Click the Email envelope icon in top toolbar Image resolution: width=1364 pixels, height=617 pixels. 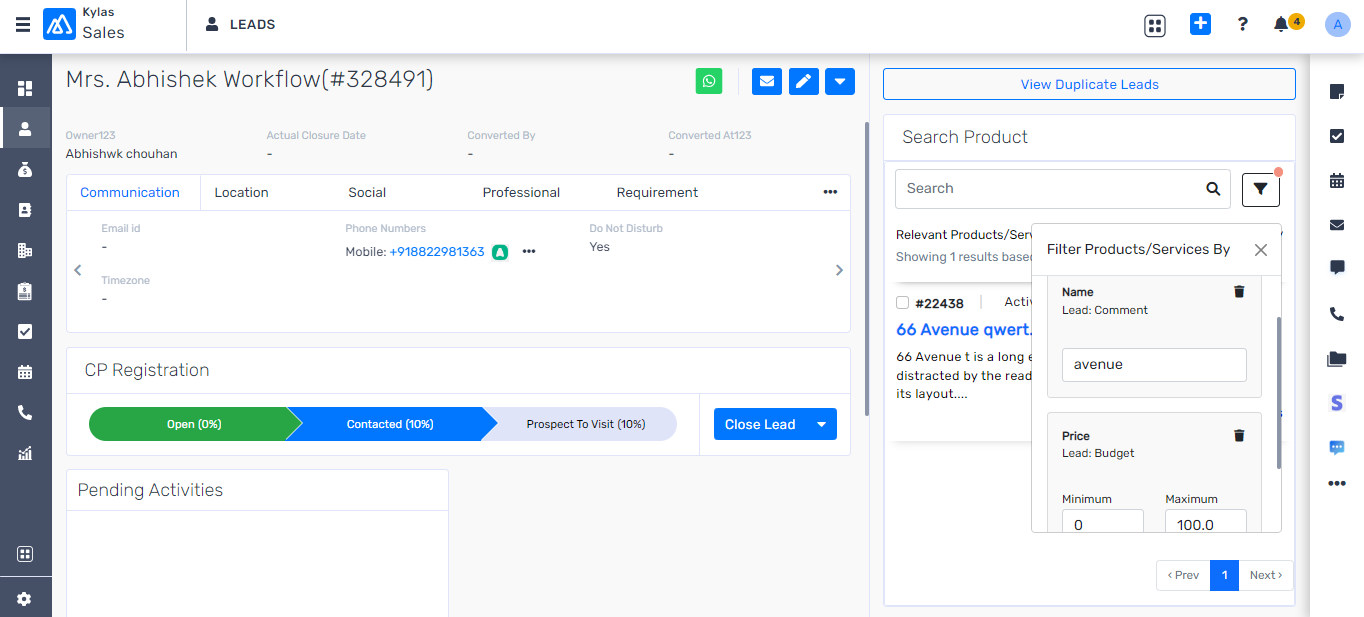tap(766, 81)
